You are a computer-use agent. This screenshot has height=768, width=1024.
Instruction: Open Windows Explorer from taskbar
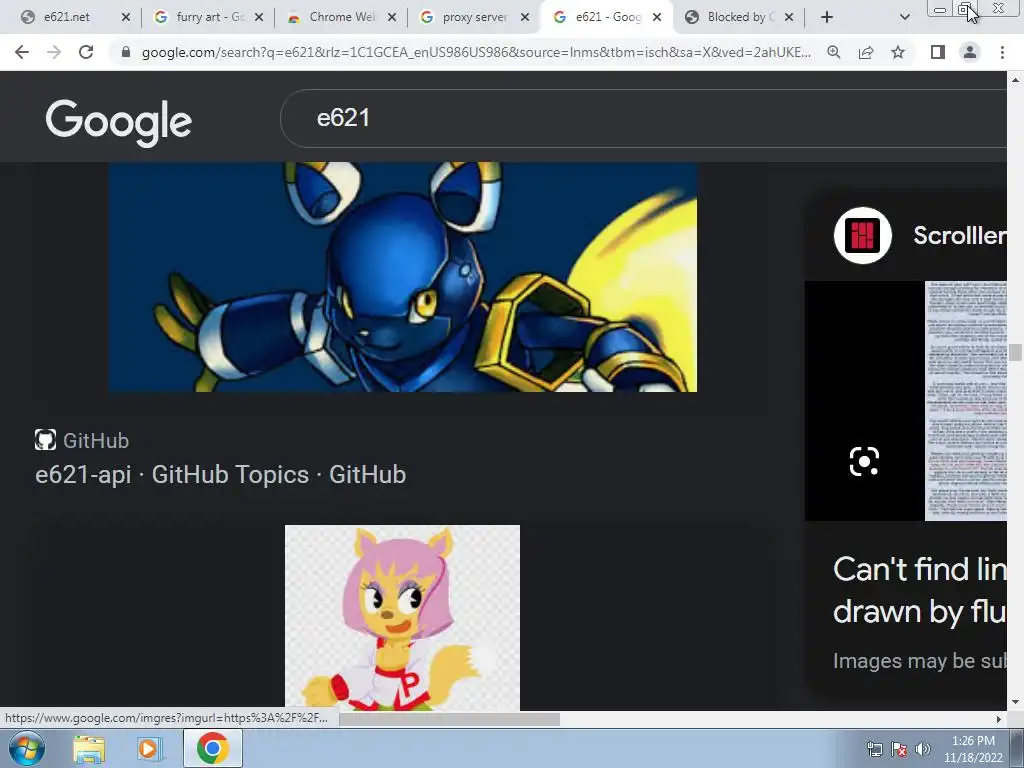tap(89, 748)
